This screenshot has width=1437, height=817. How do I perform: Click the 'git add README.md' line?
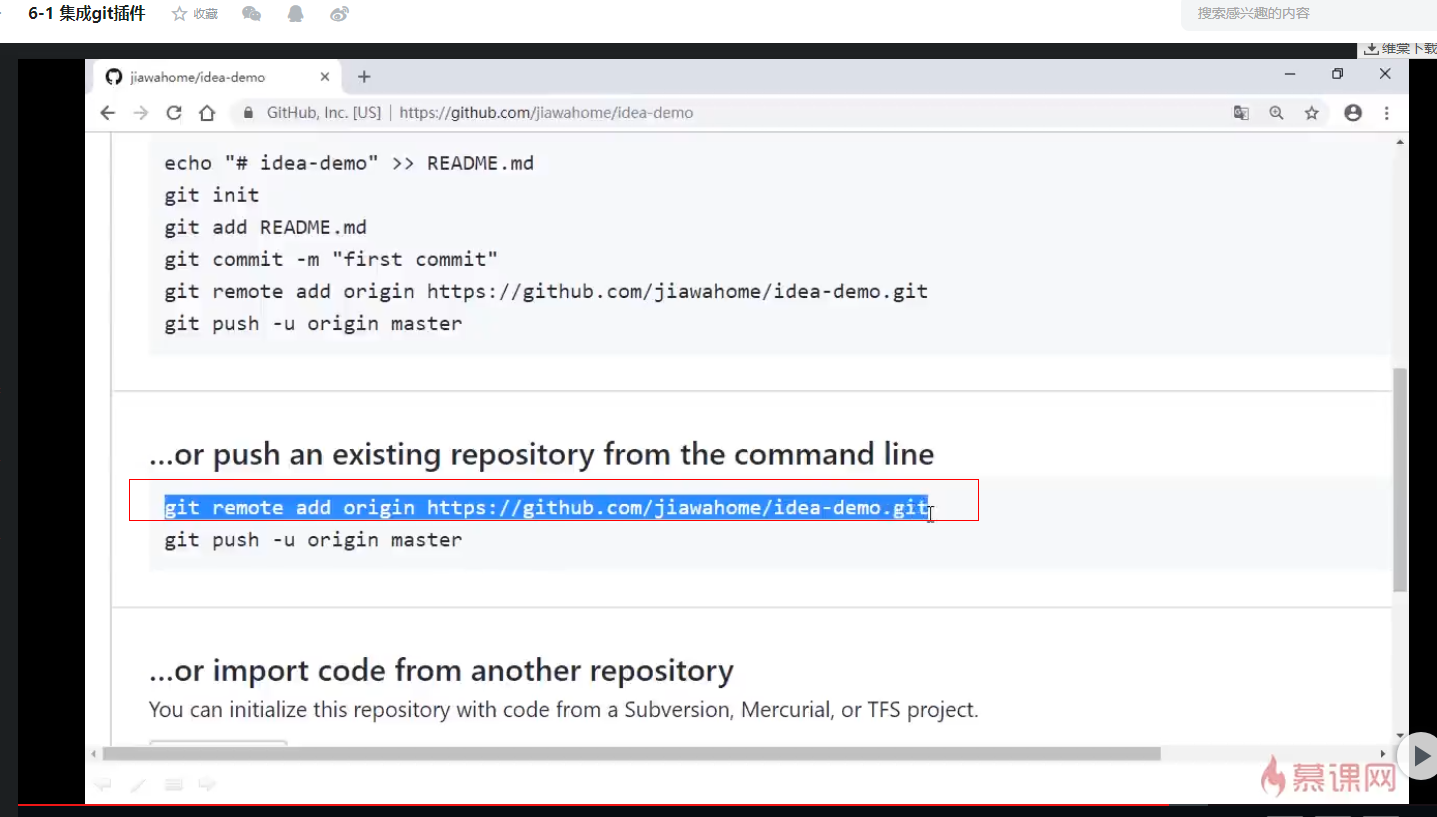pos(266,227)
